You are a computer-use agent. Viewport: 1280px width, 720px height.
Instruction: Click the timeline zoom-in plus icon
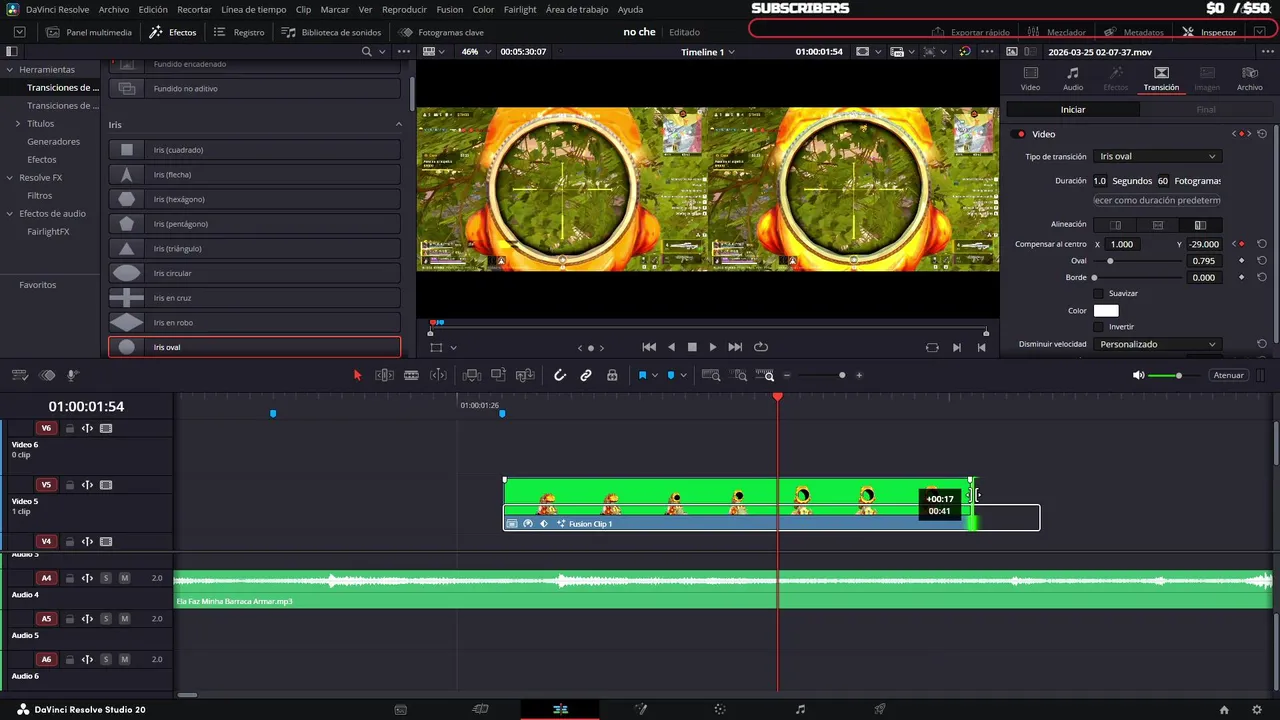pos(859,375)
